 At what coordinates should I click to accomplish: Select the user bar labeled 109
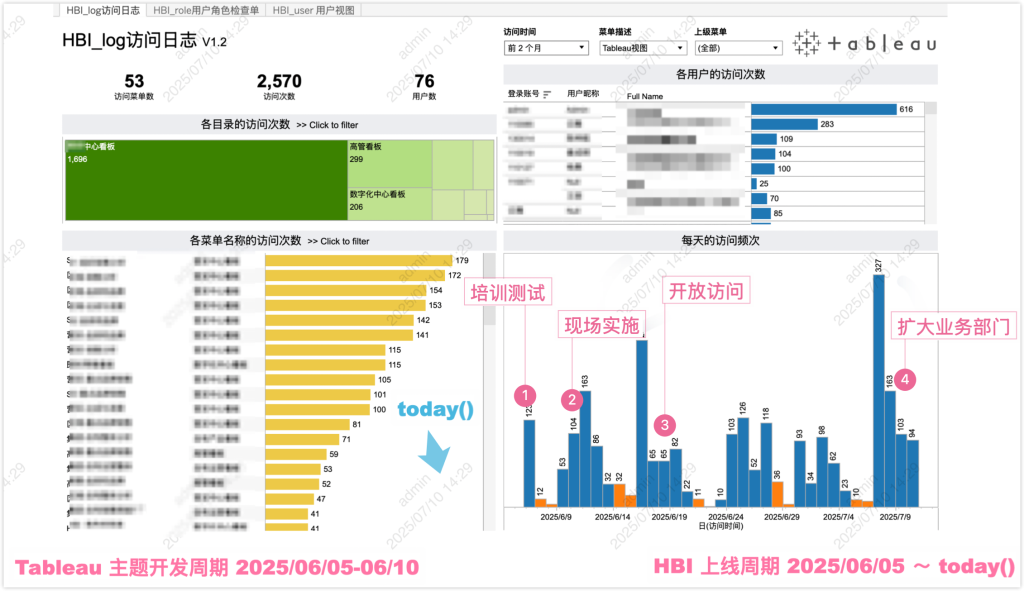point(764,139)
